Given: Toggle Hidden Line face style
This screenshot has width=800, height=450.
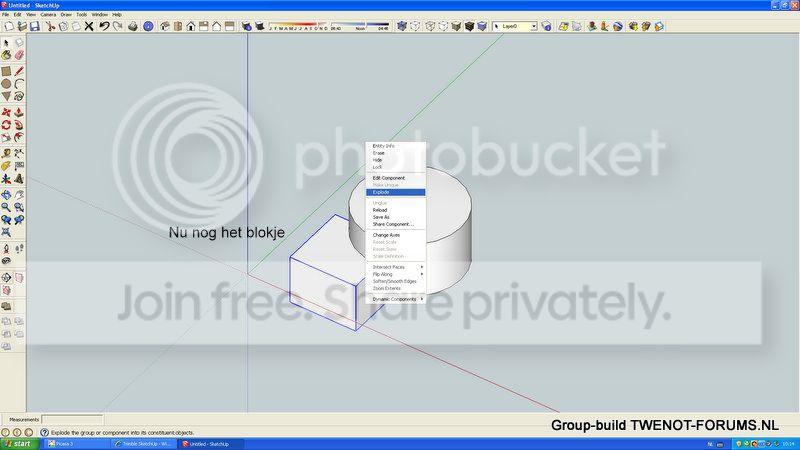Looking at the screenshot, I should 443,26.
